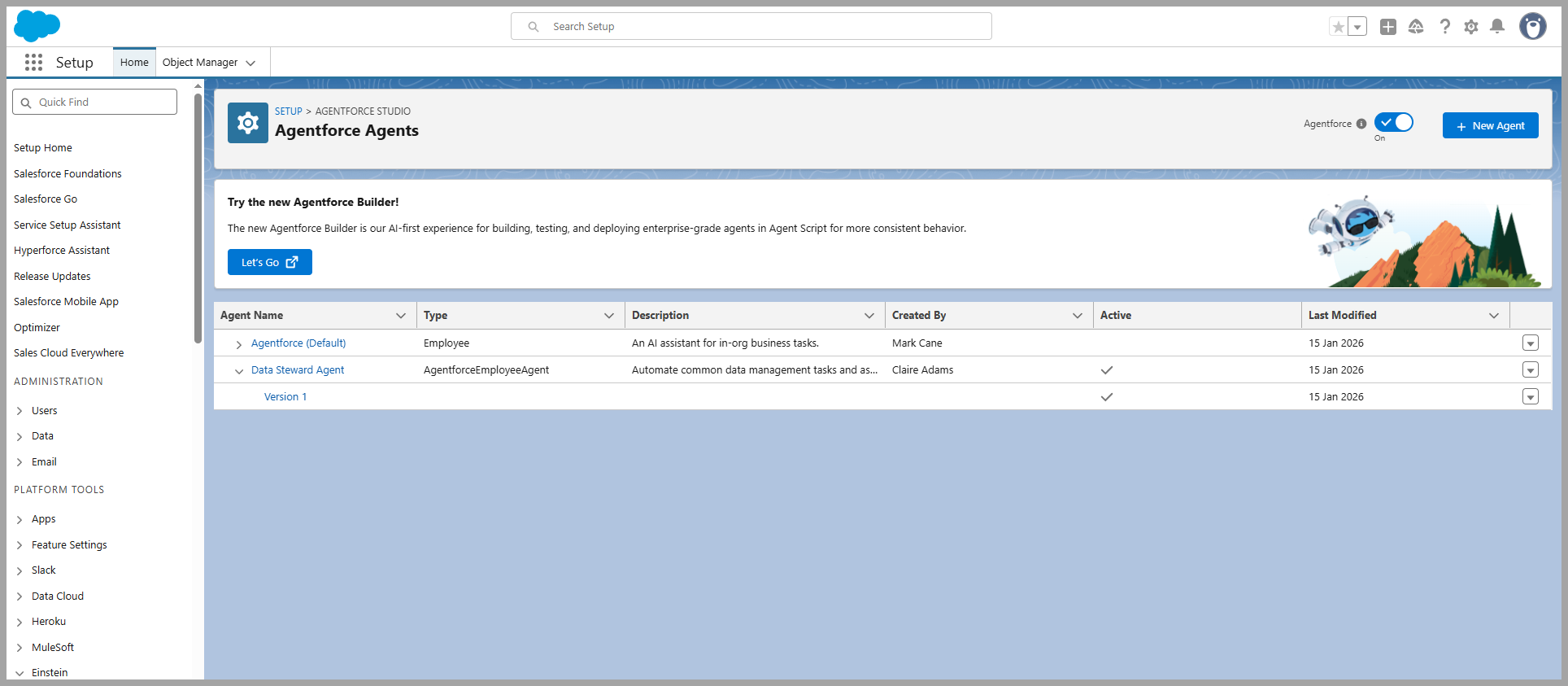Open row actions for Agentforce (Default)
The width and height of the screenshot is (1568, 686).
pos(1531,343)
